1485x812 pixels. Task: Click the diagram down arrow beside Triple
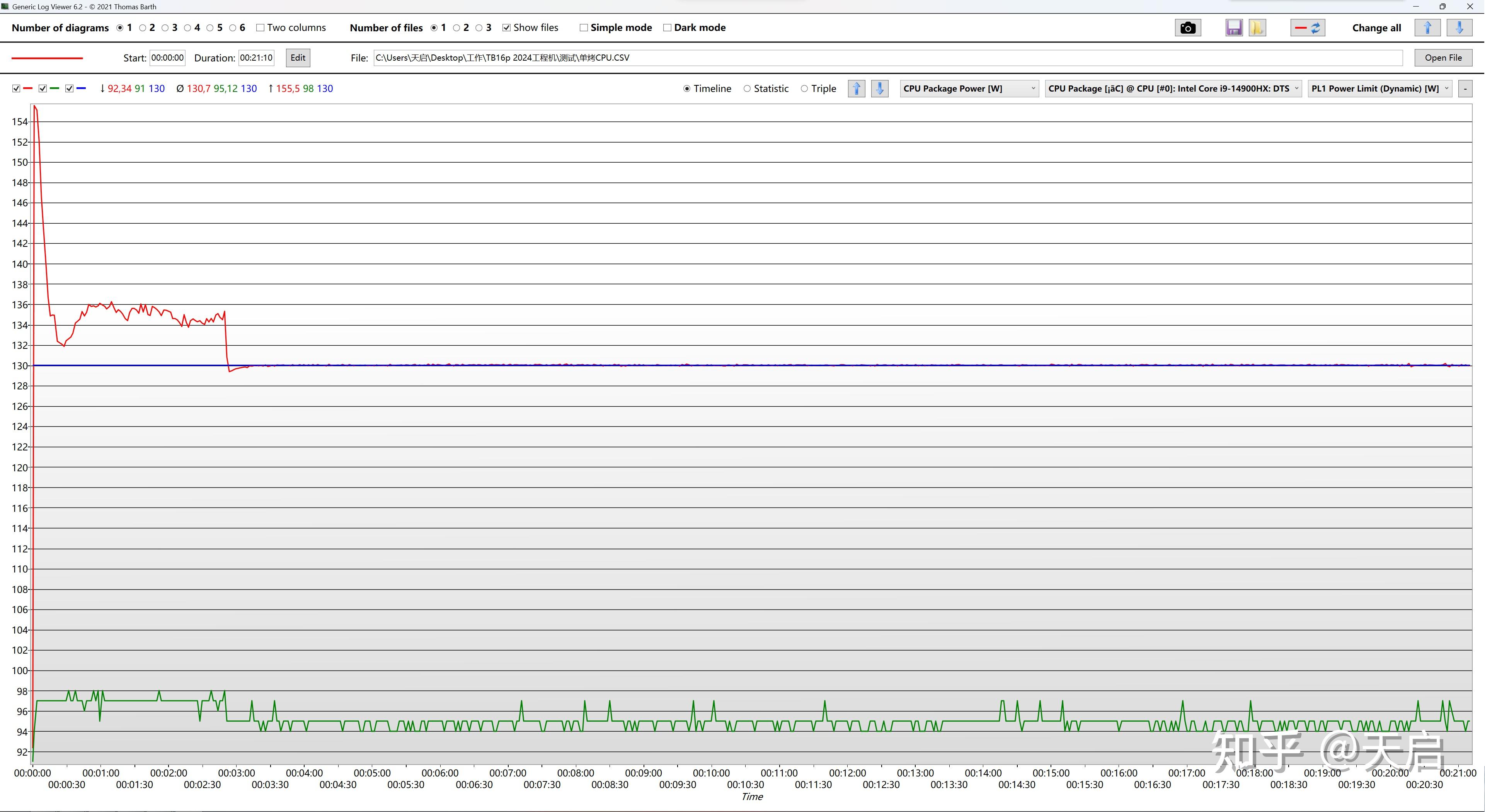(880, 89)
